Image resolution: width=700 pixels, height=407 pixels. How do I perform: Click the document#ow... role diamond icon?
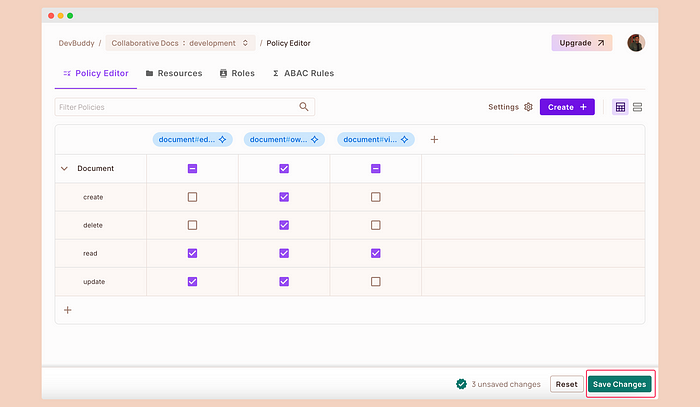(314, 139)
